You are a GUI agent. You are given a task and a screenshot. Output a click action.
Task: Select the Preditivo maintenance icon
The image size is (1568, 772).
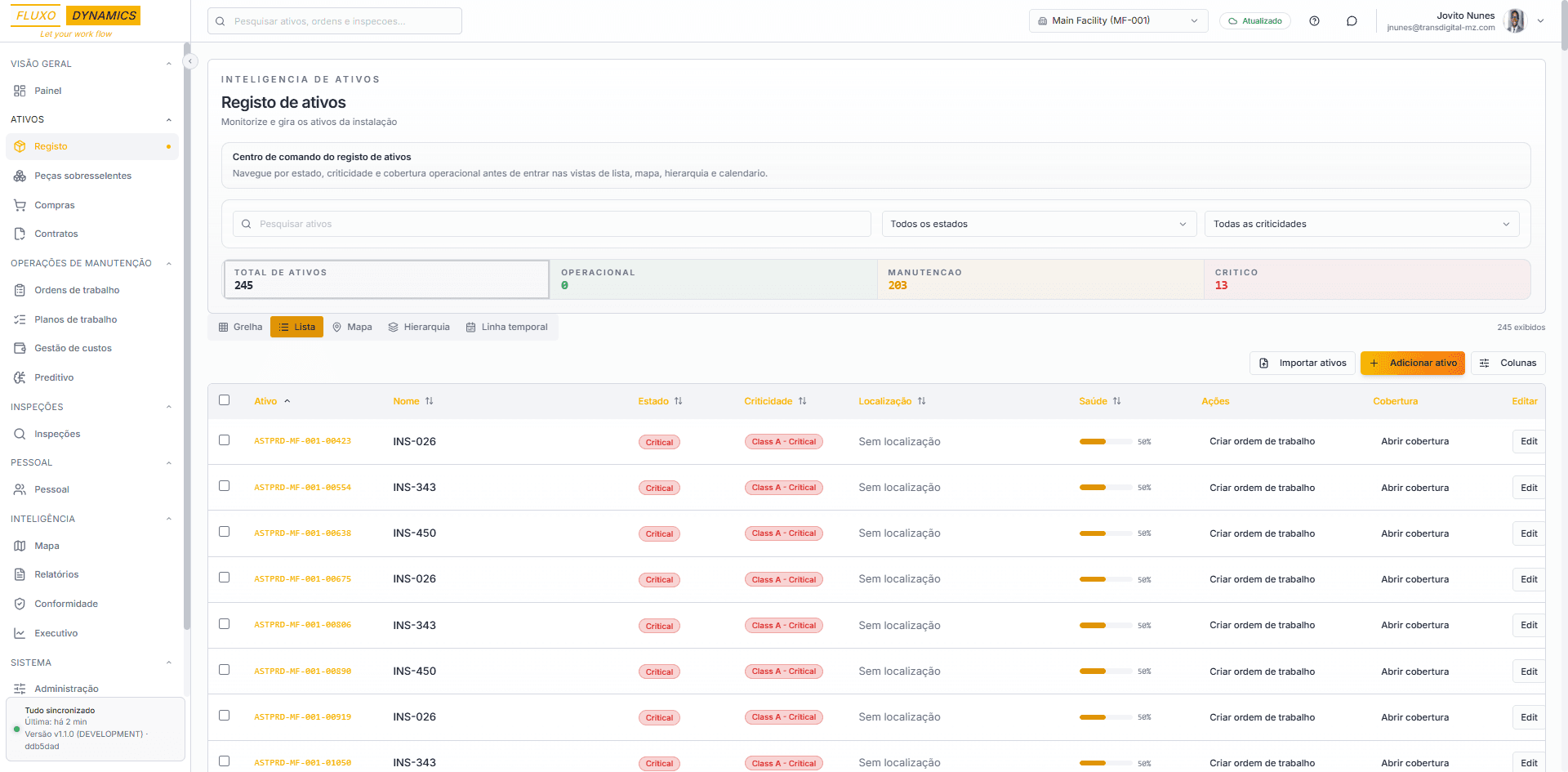point(19,377)
